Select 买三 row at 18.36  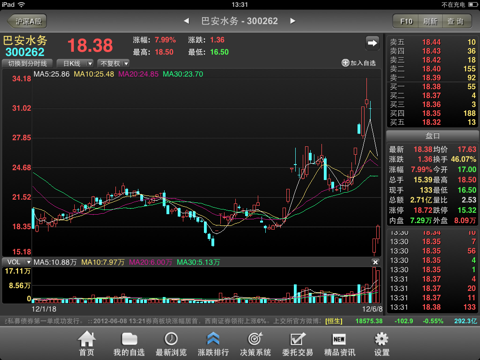[x=433, y=104]
